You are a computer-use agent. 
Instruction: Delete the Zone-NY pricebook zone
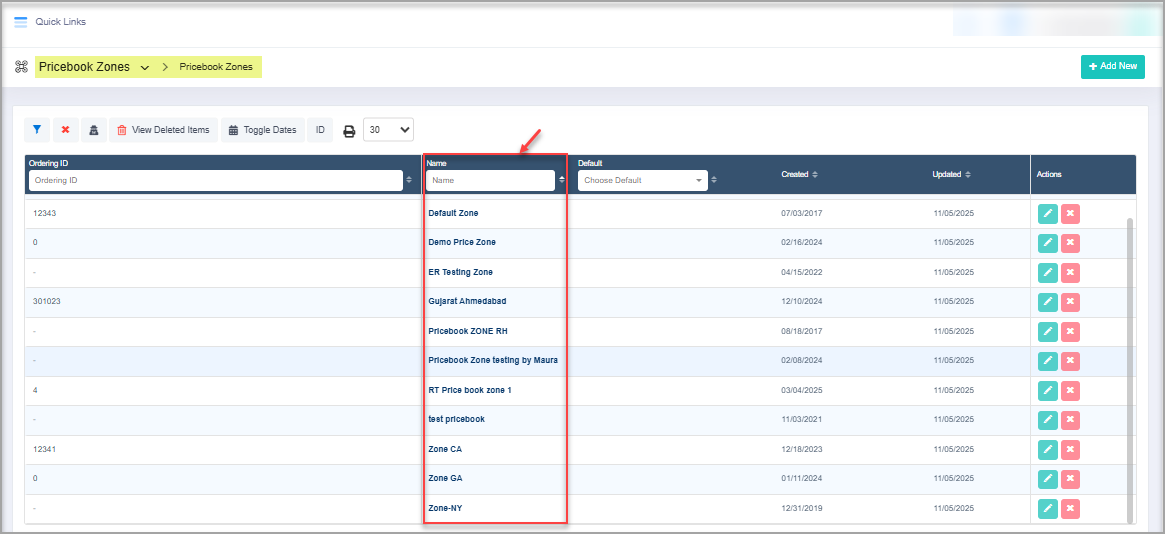[1070, 509]
